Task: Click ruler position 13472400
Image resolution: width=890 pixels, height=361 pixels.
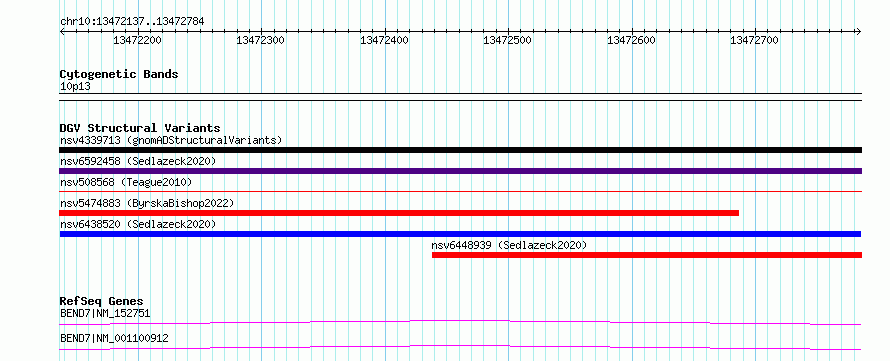Action: tap(384, 40)
